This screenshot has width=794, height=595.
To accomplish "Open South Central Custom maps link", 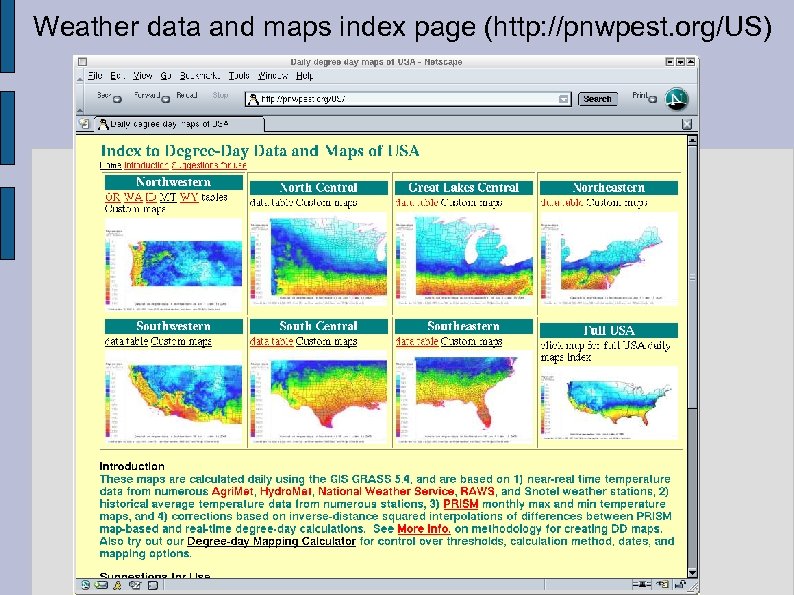I will tap(327, 341).
